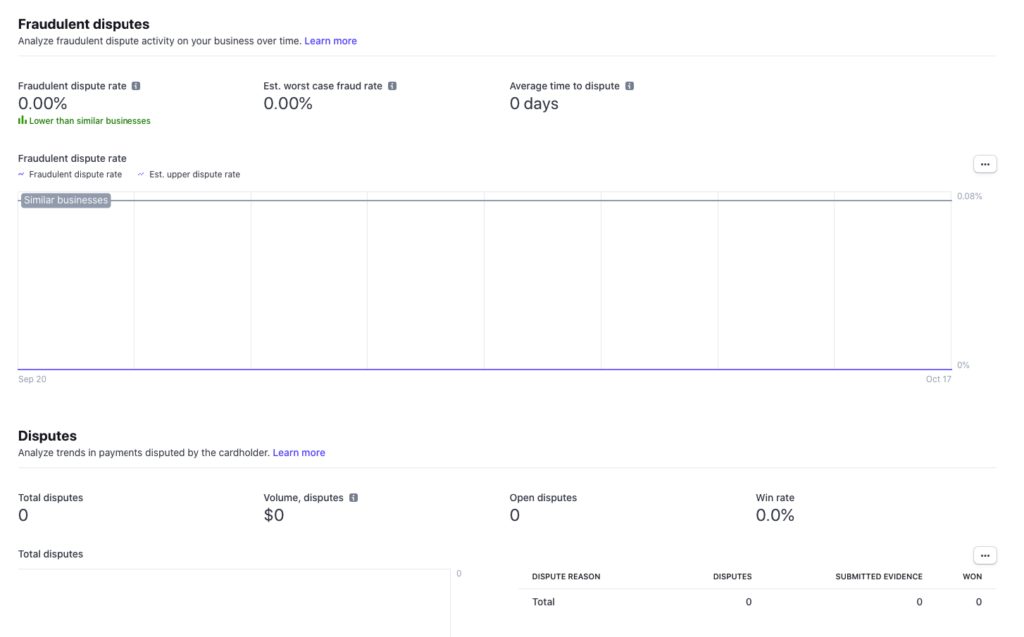Open more options menu for Total disputes section
1024x637 pixels.
(984, 555)
